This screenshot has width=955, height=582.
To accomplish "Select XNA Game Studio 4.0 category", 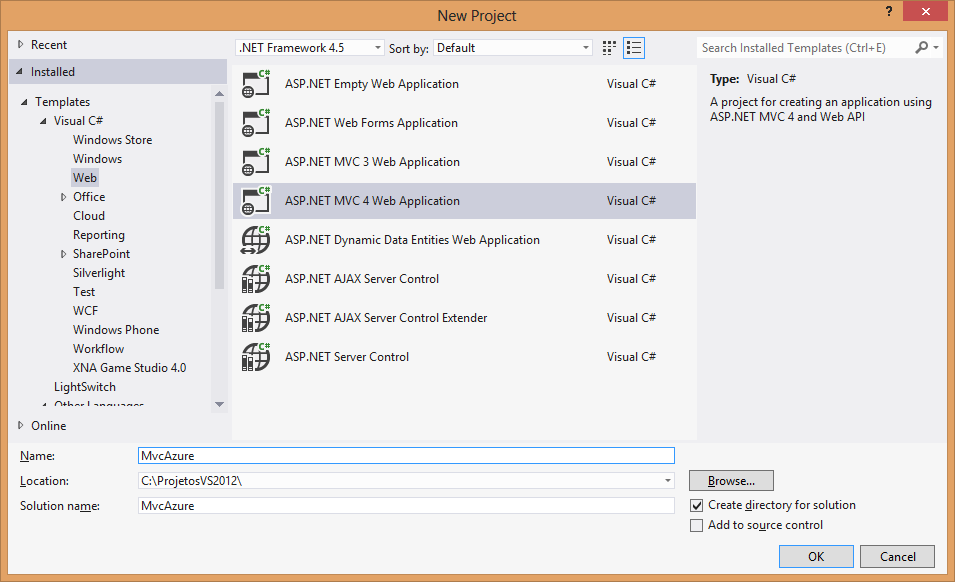I will (x=129, y=368).
